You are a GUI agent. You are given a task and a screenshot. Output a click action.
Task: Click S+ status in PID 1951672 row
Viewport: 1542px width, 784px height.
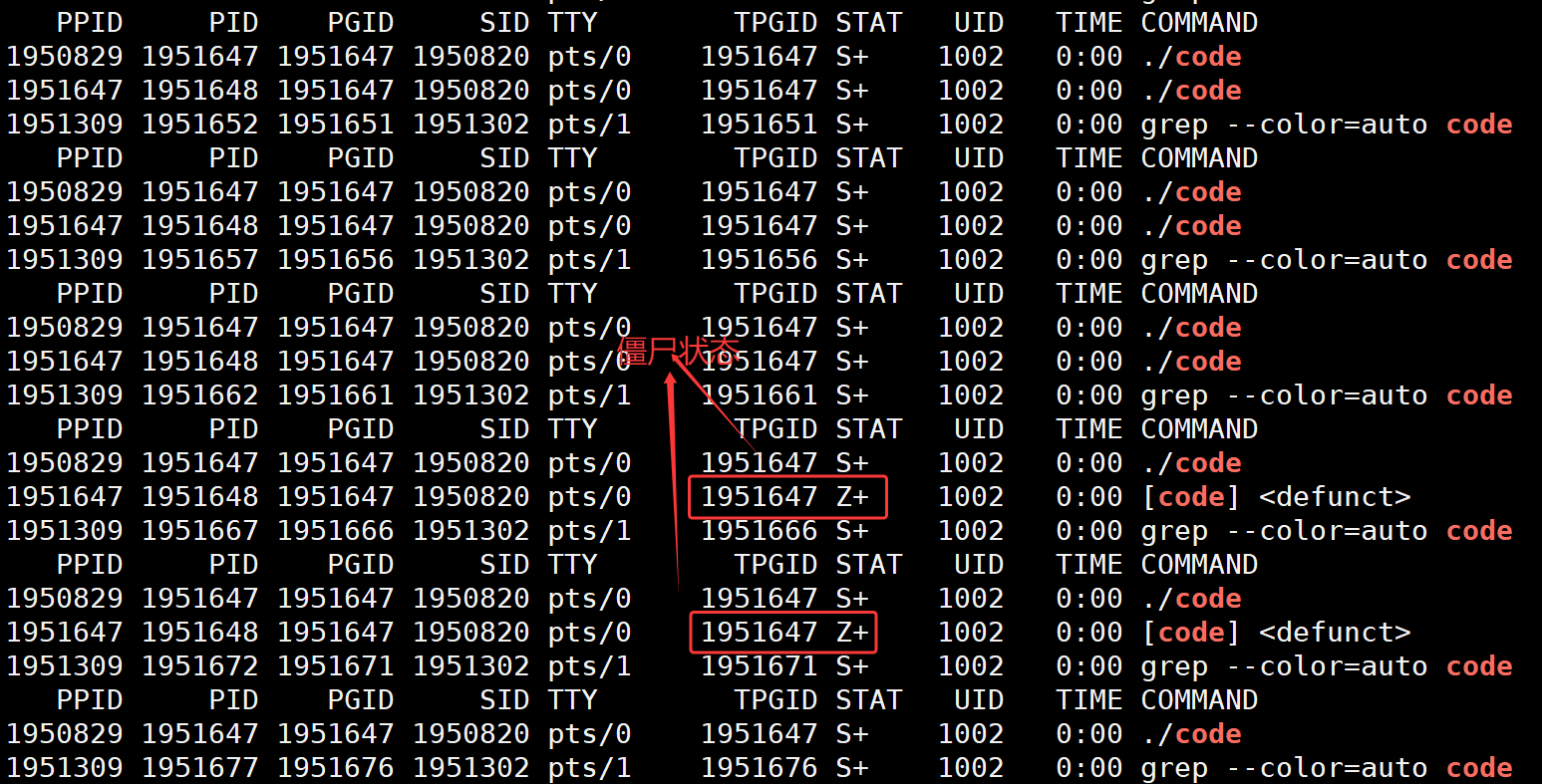(x=852, y=666)
